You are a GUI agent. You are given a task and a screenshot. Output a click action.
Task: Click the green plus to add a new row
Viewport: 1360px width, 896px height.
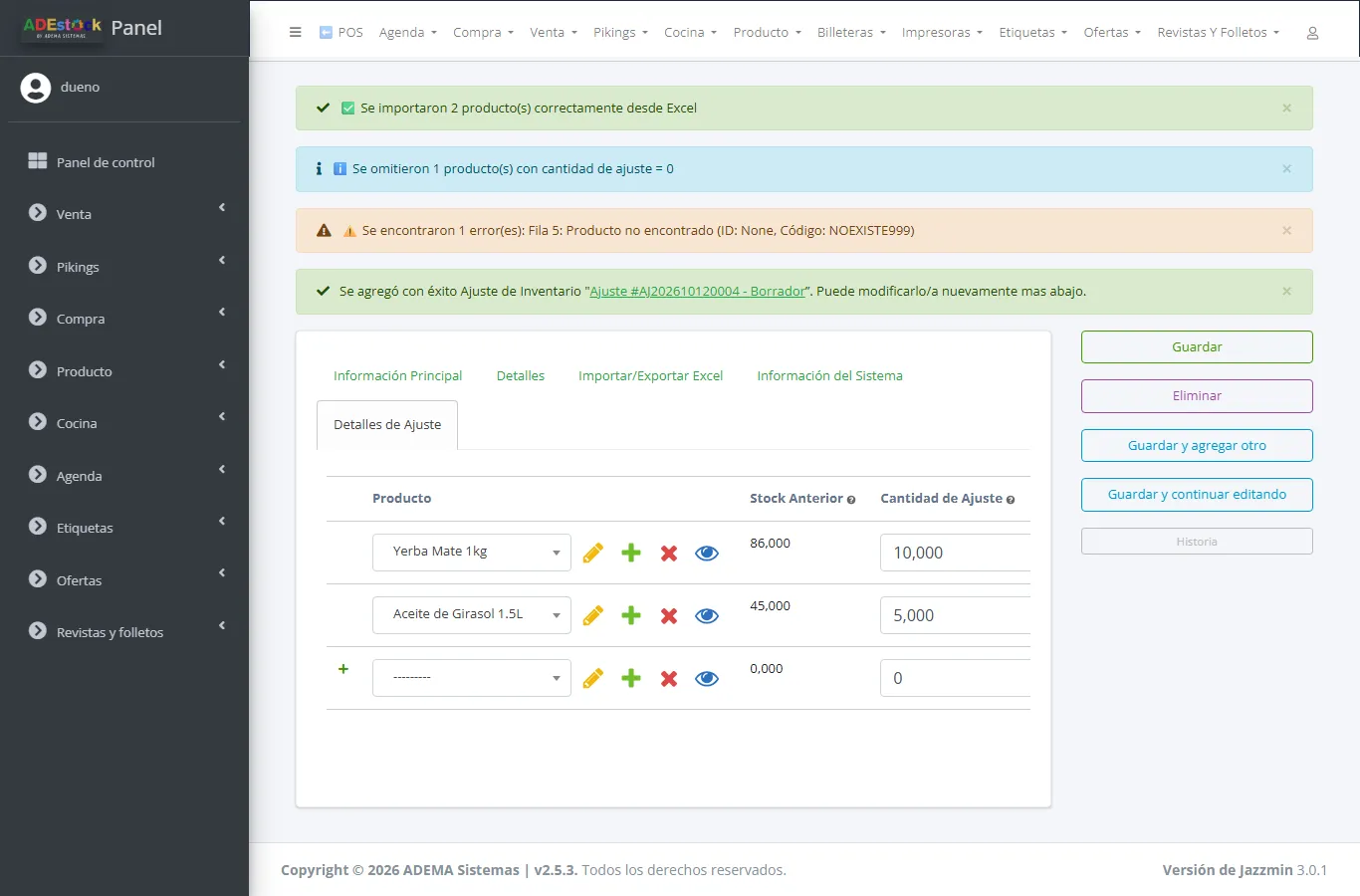[x=343, y=669]
